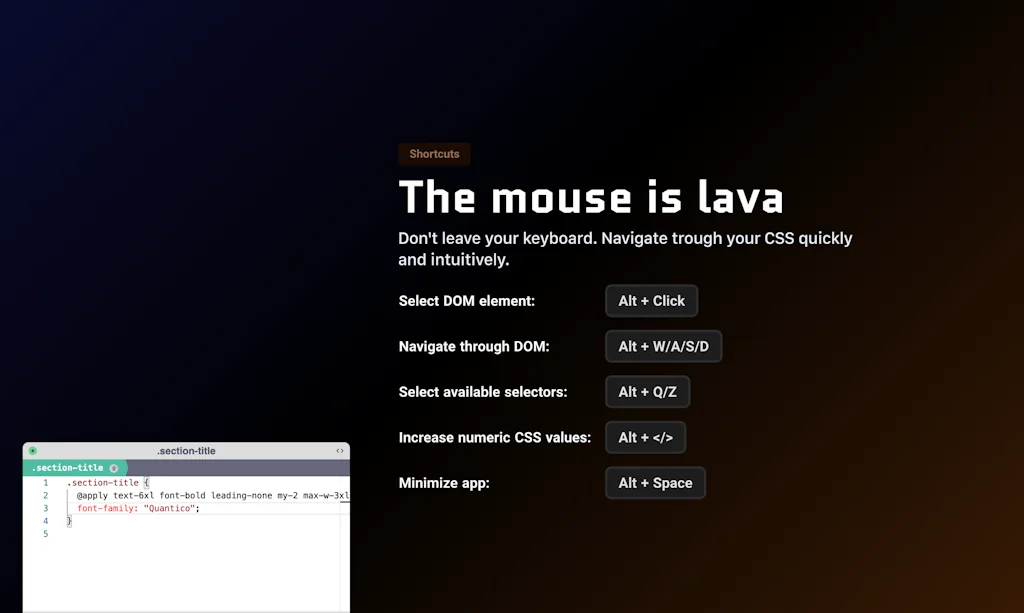Click the green status dot in the editor titlebar
The image size is (1024, 613).
(x=32, y=451)
